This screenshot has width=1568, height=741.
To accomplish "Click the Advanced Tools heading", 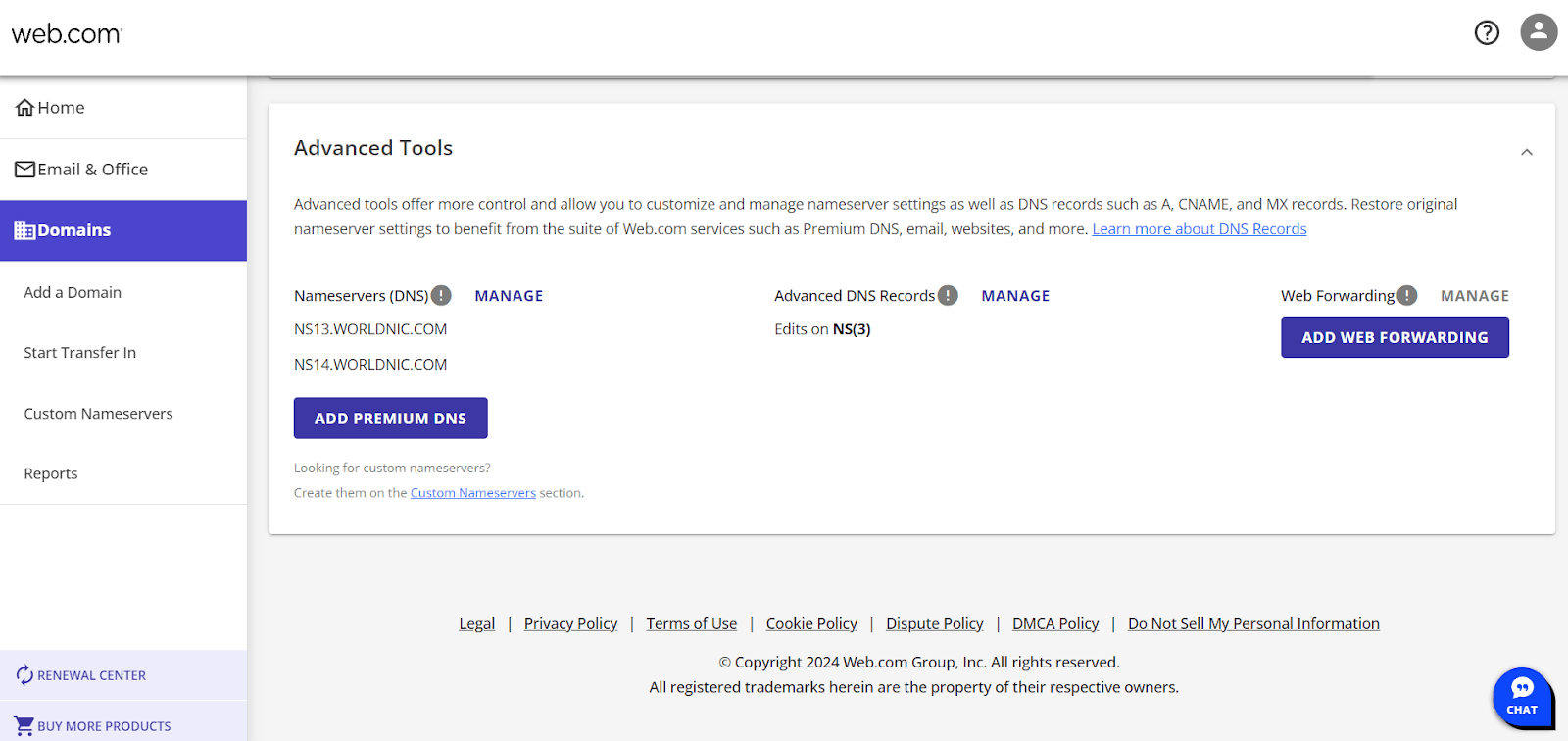I will (x=373, y=148).
